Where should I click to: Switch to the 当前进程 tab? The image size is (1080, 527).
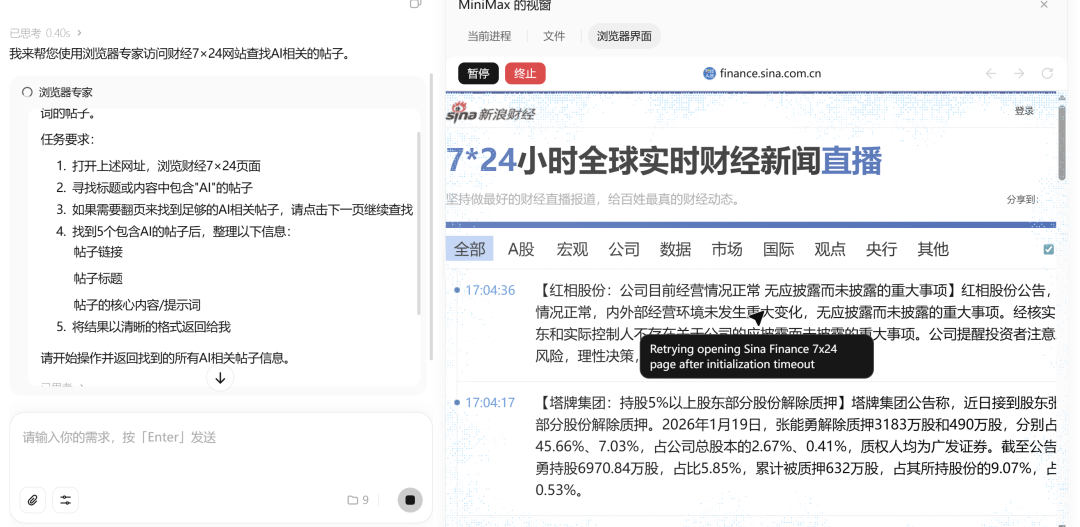click(489, 37)
